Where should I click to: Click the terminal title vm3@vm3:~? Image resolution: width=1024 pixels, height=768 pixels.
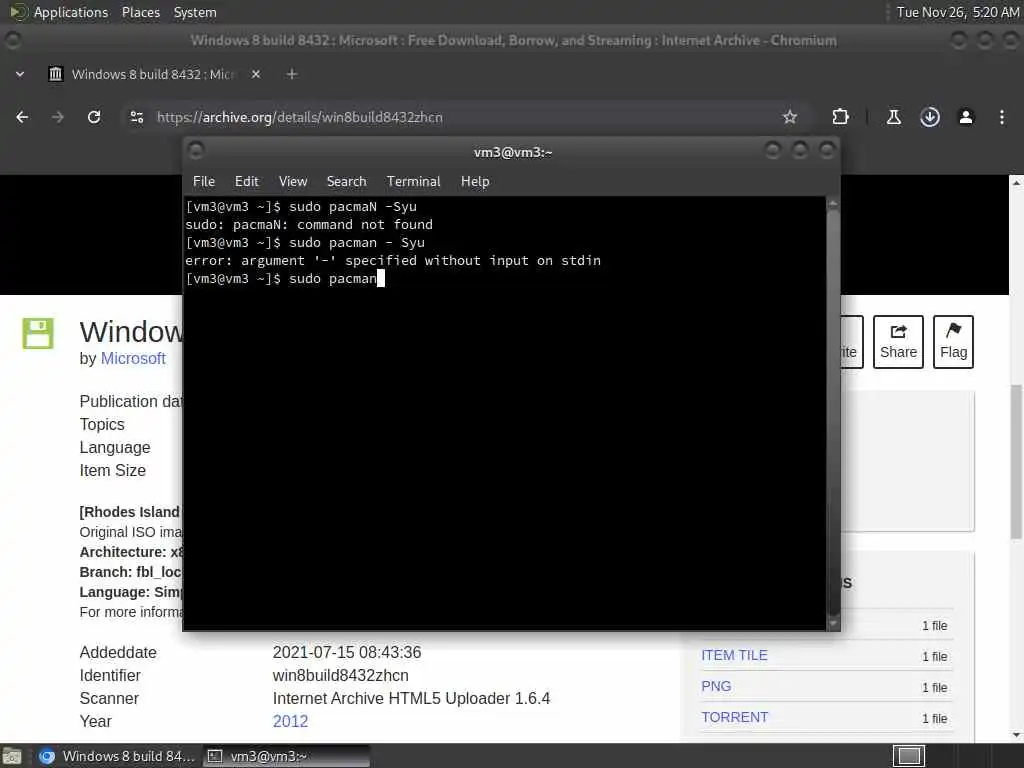tap(513, 152)
